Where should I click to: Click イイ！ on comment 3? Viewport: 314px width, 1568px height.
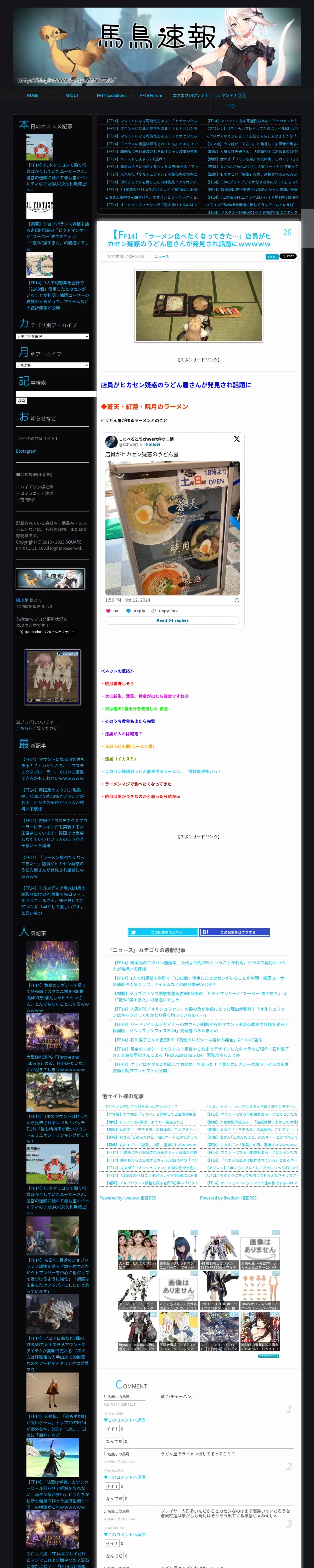point(112,1543)
